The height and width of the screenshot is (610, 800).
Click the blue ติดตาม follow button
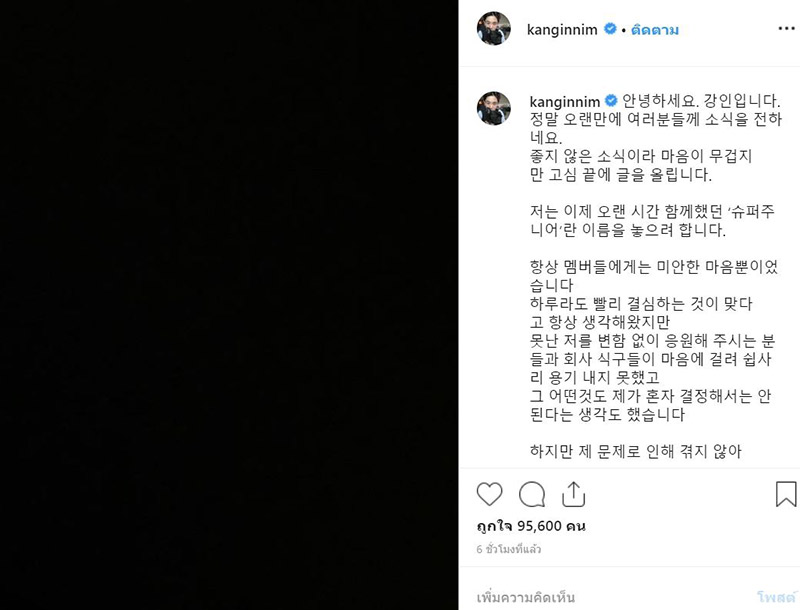pyautogui.click(x=655, y=30)
